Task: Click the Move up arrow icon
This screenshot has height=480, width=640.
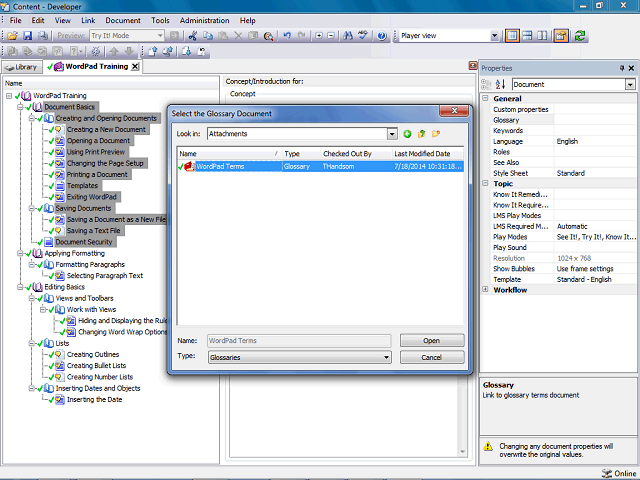Action: (114, 51)
